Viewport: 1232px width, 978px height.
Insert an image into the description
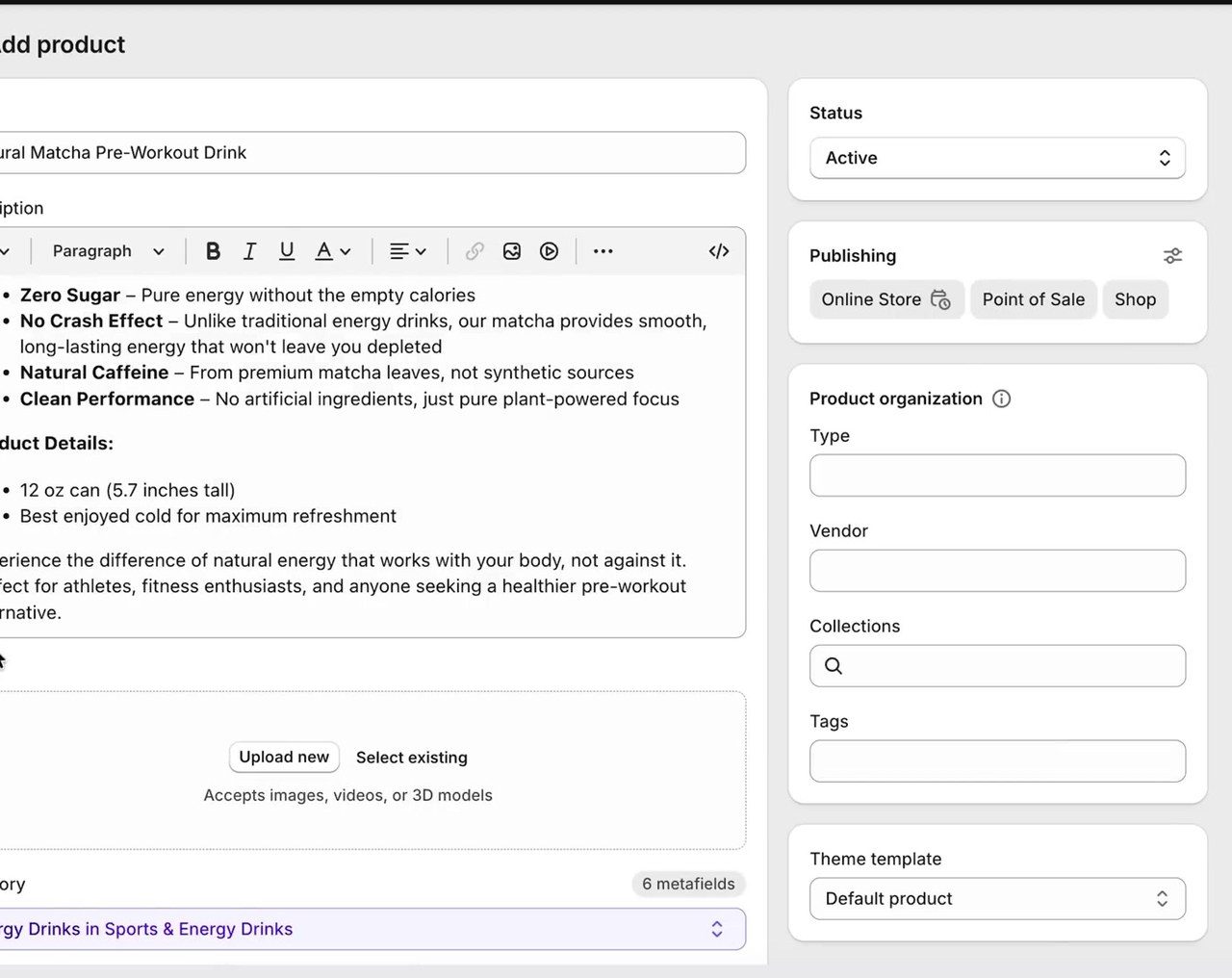[512, 251]
